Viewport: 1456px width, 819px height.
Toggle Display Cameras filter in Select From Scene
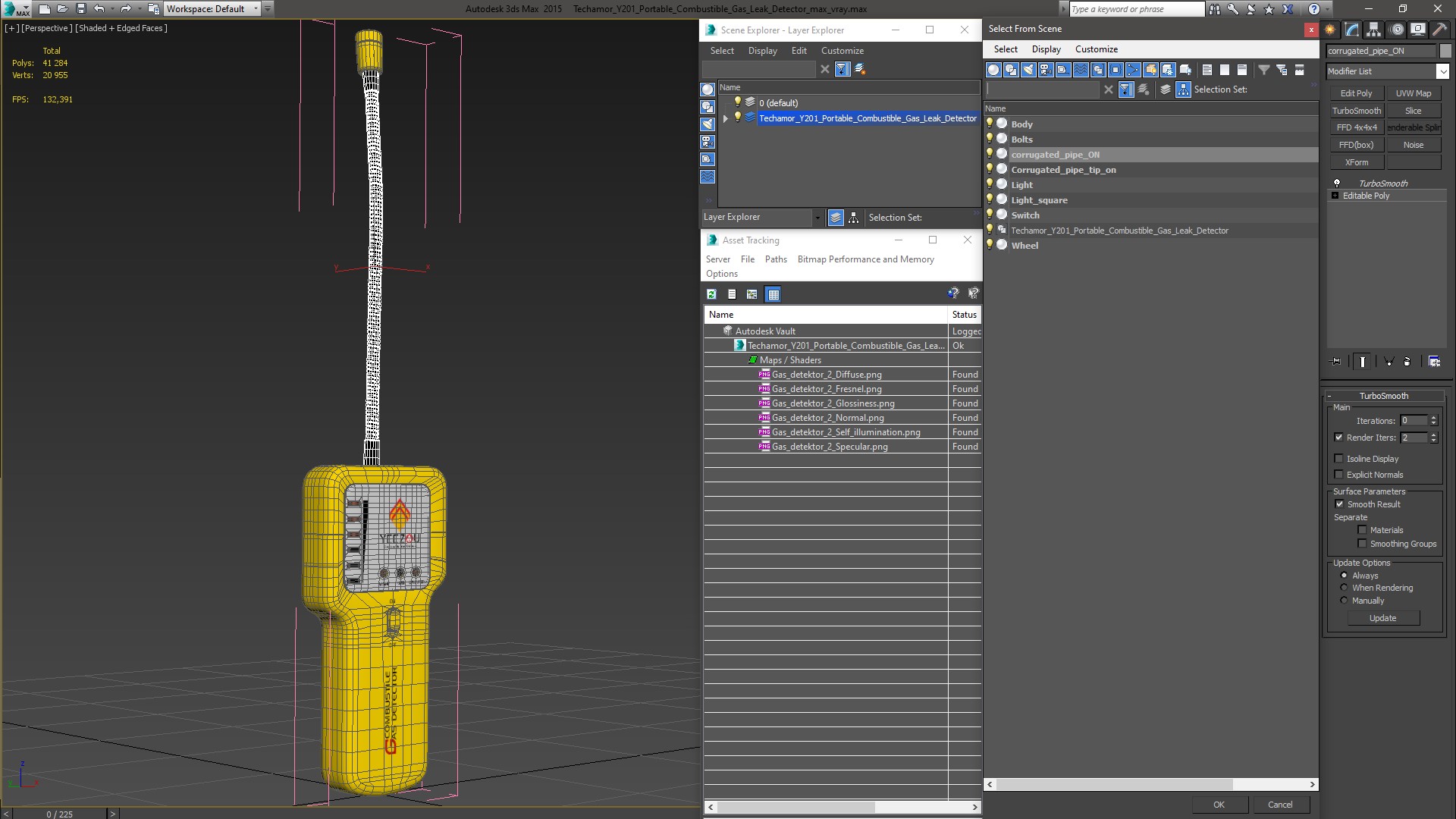click(1046, 70)
